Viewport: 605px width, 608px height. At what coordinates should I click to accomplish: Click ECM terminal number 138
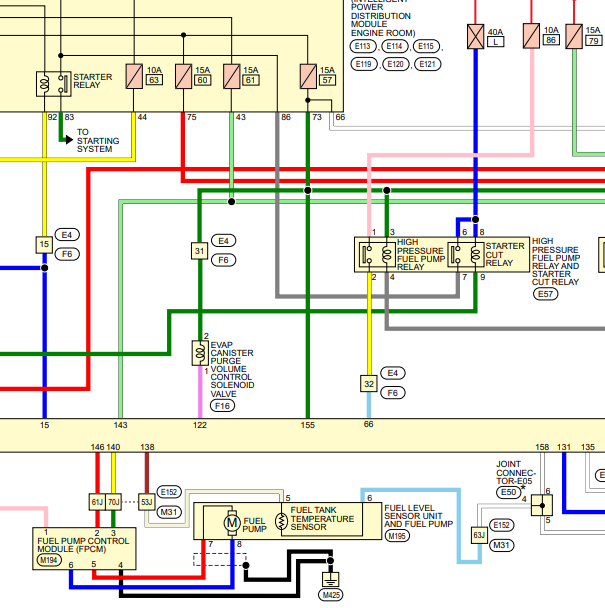tap(147, 447)
